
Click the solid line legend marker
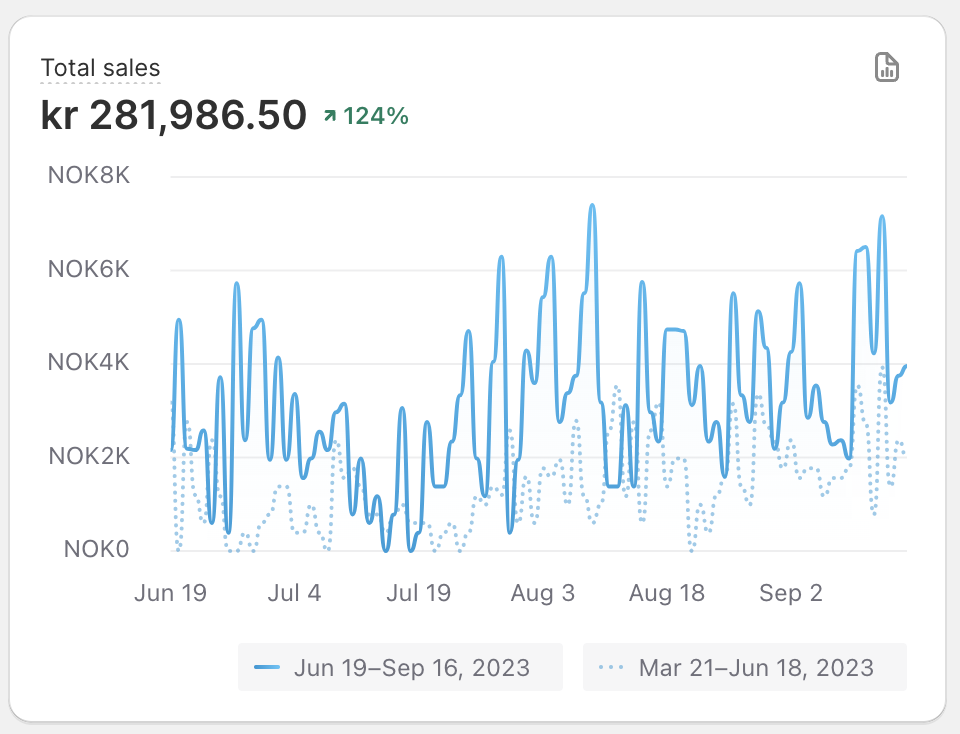[x=268, y=667]
